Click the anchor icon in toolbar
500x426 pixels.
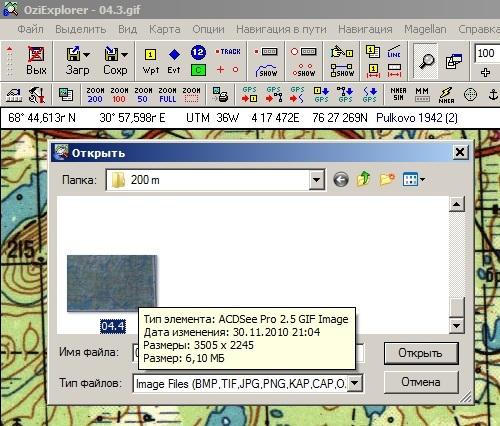coord(493,95)
